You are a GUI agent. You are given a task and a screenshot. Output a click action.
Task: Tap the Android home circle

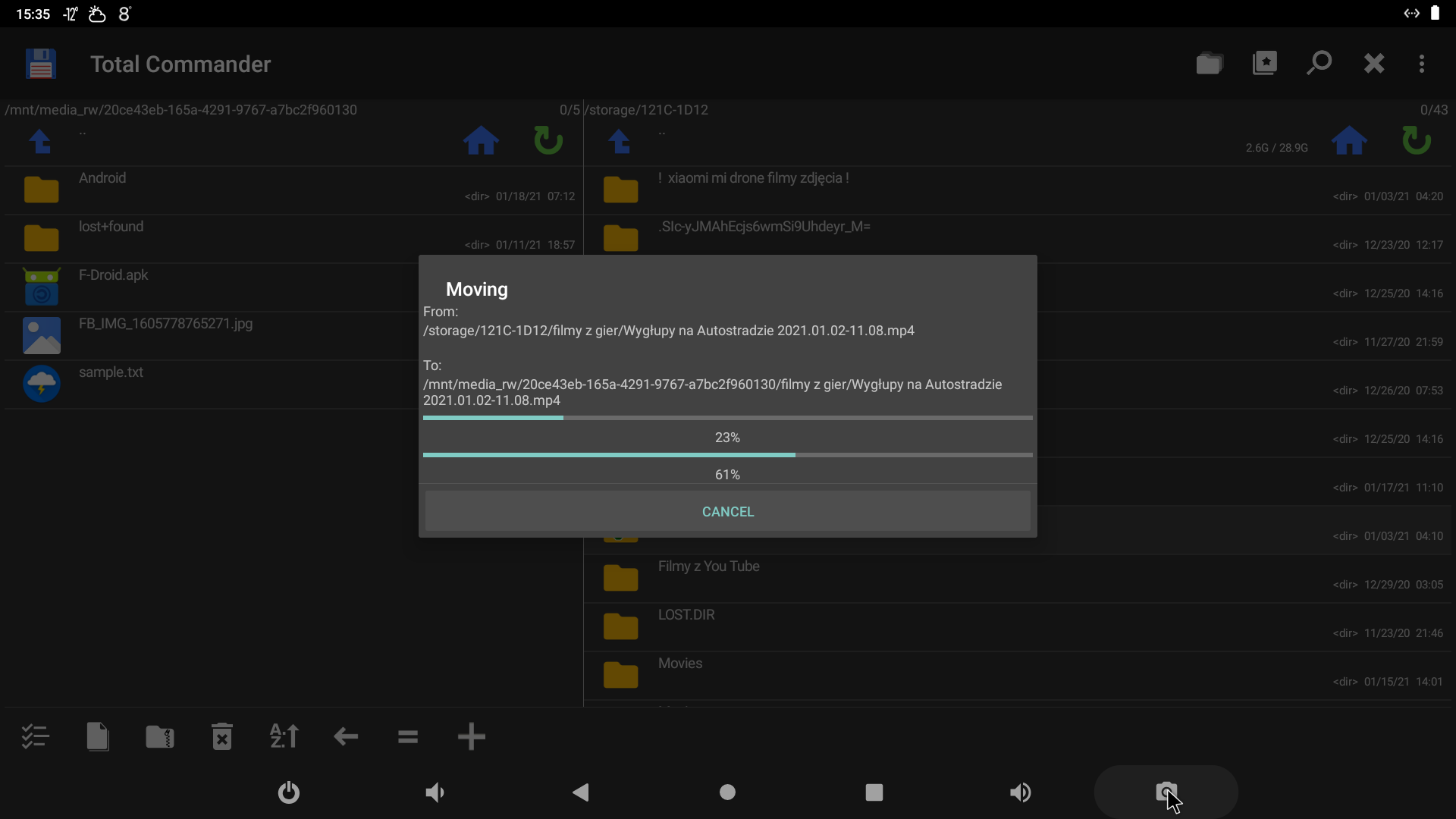tap(727, 792)
